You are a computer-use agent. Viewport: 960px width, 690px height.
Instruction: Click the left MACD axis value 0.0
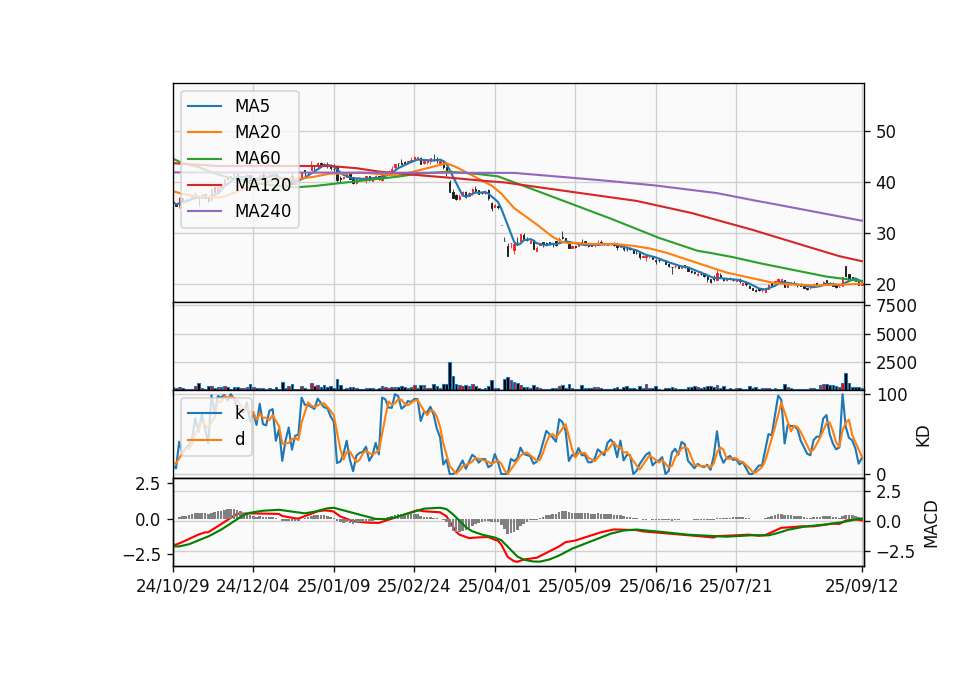147,520
